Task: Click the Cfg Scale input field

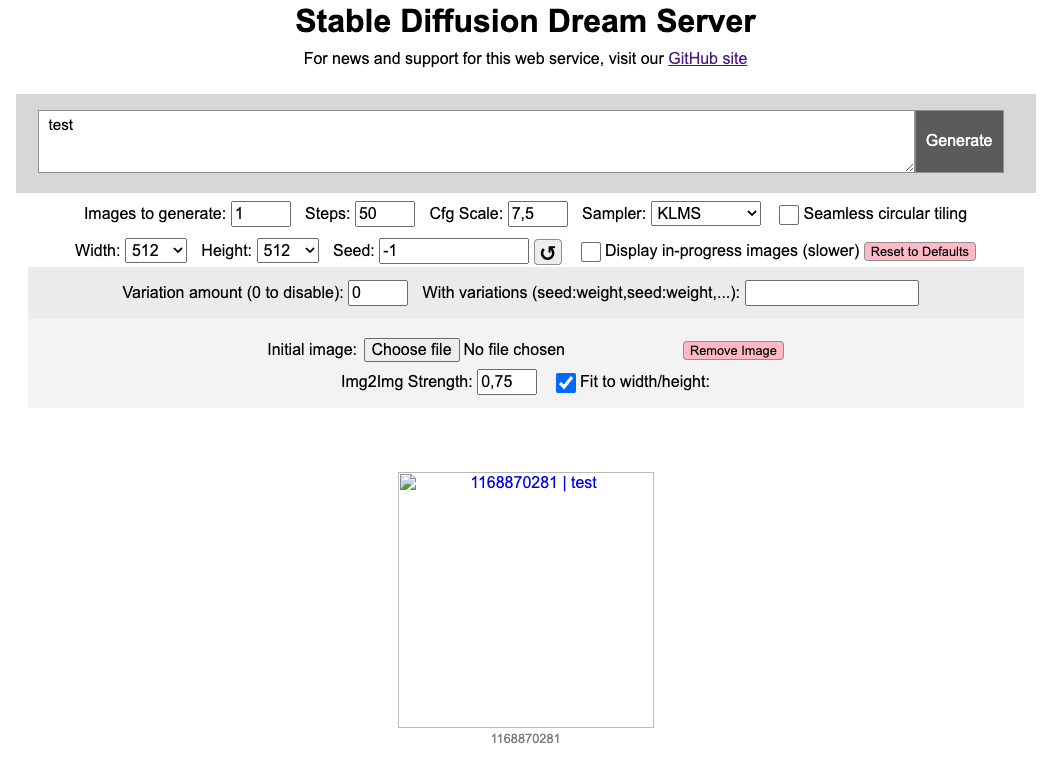Action: [537, 214]
